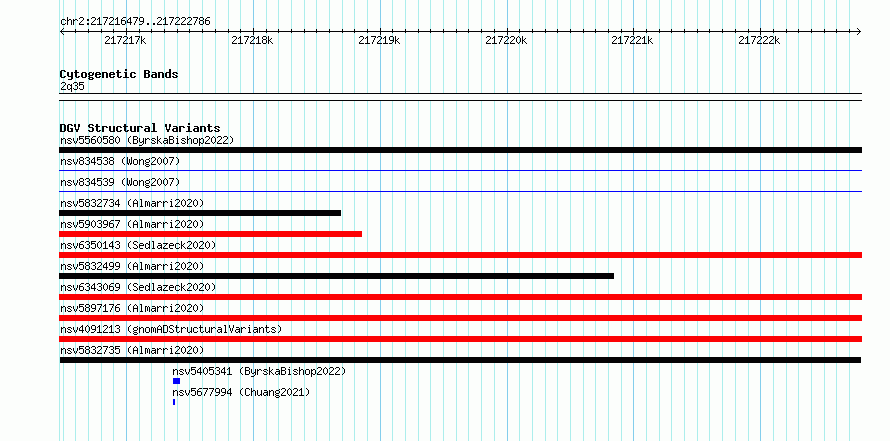Click the thin blue line of nsv834538
Viewport: 890px width, 441px height.
460,170
